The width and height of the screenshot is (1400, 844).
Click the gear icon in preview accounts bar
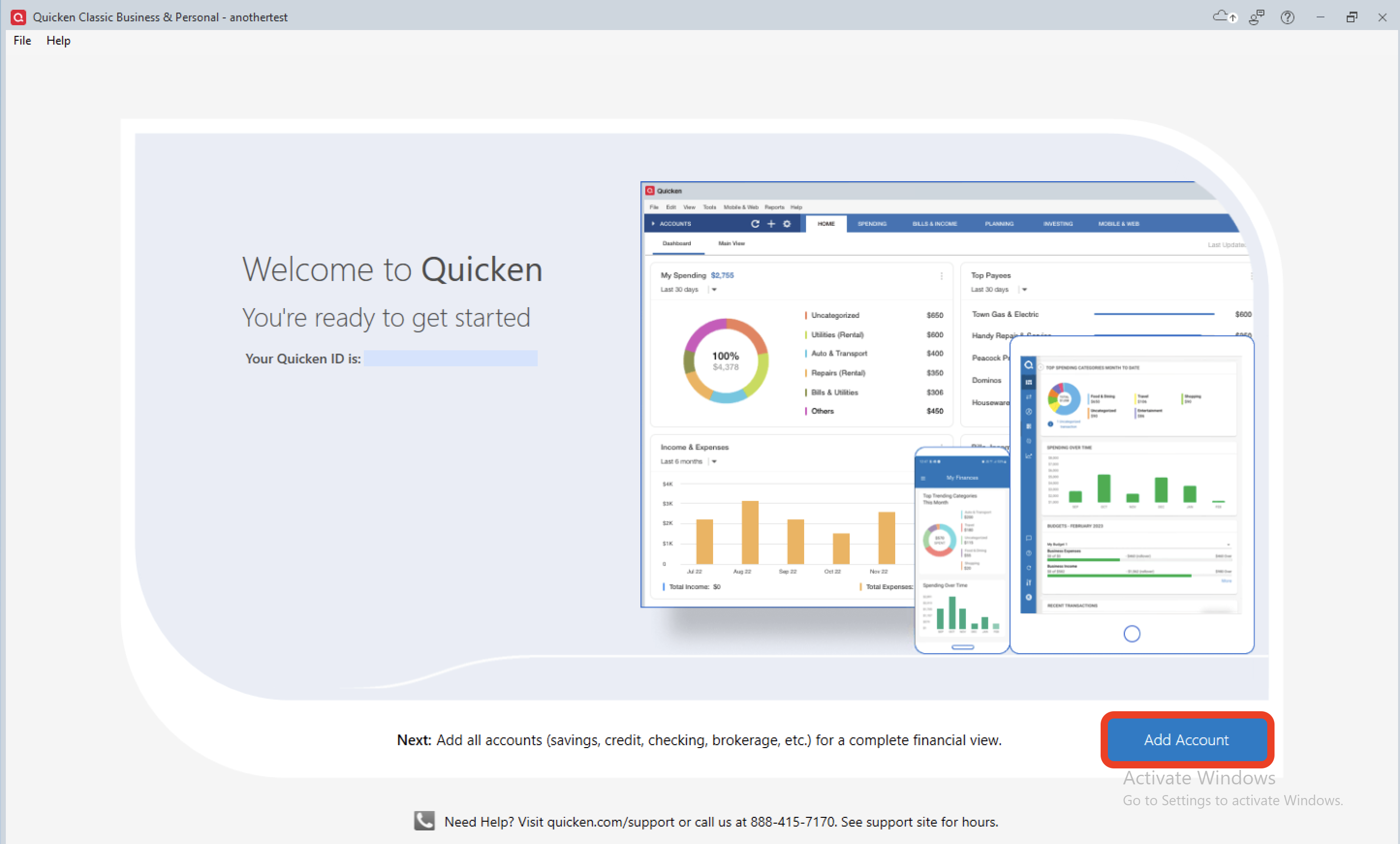(x=787, y=223)
